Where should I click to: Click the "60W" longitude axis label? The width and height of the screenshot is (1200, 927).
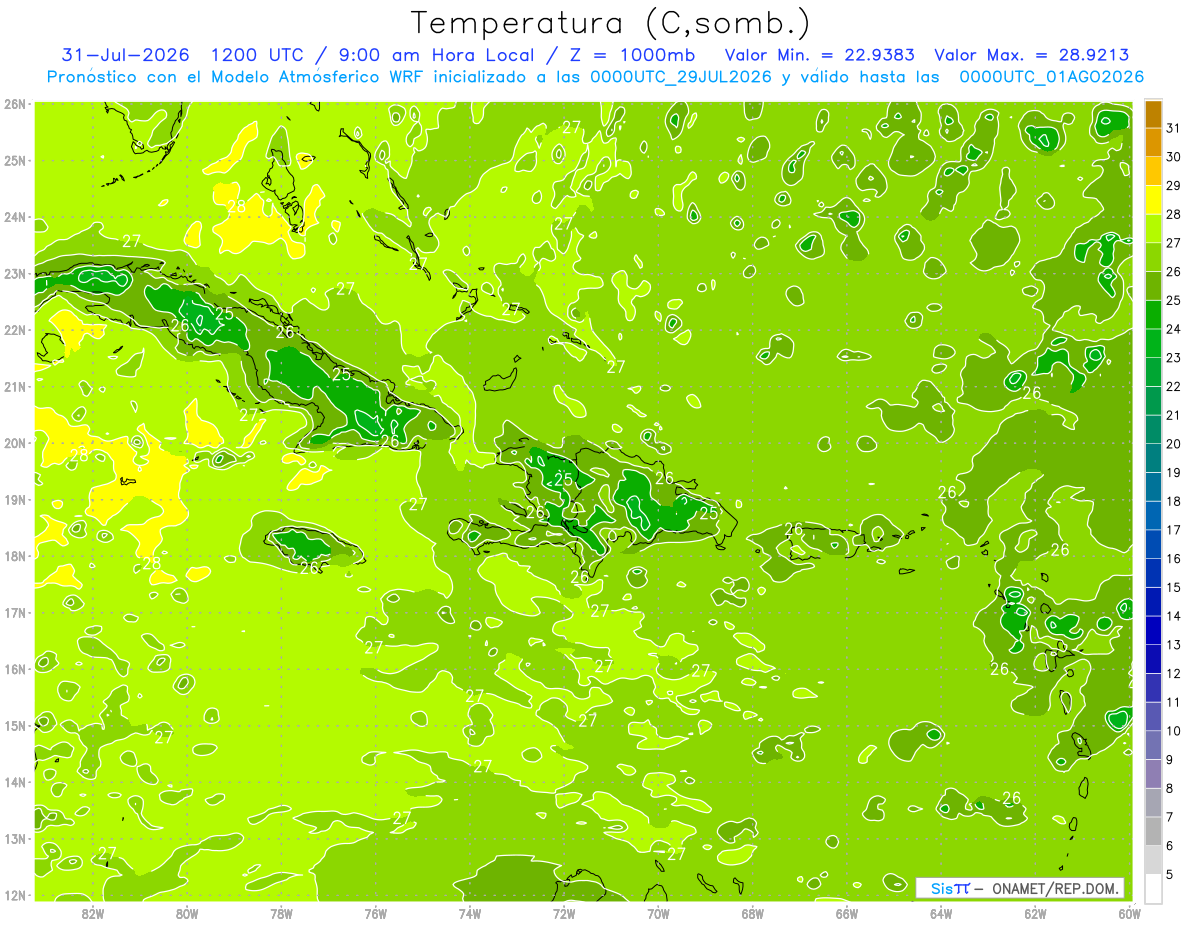click(1130, 913)
